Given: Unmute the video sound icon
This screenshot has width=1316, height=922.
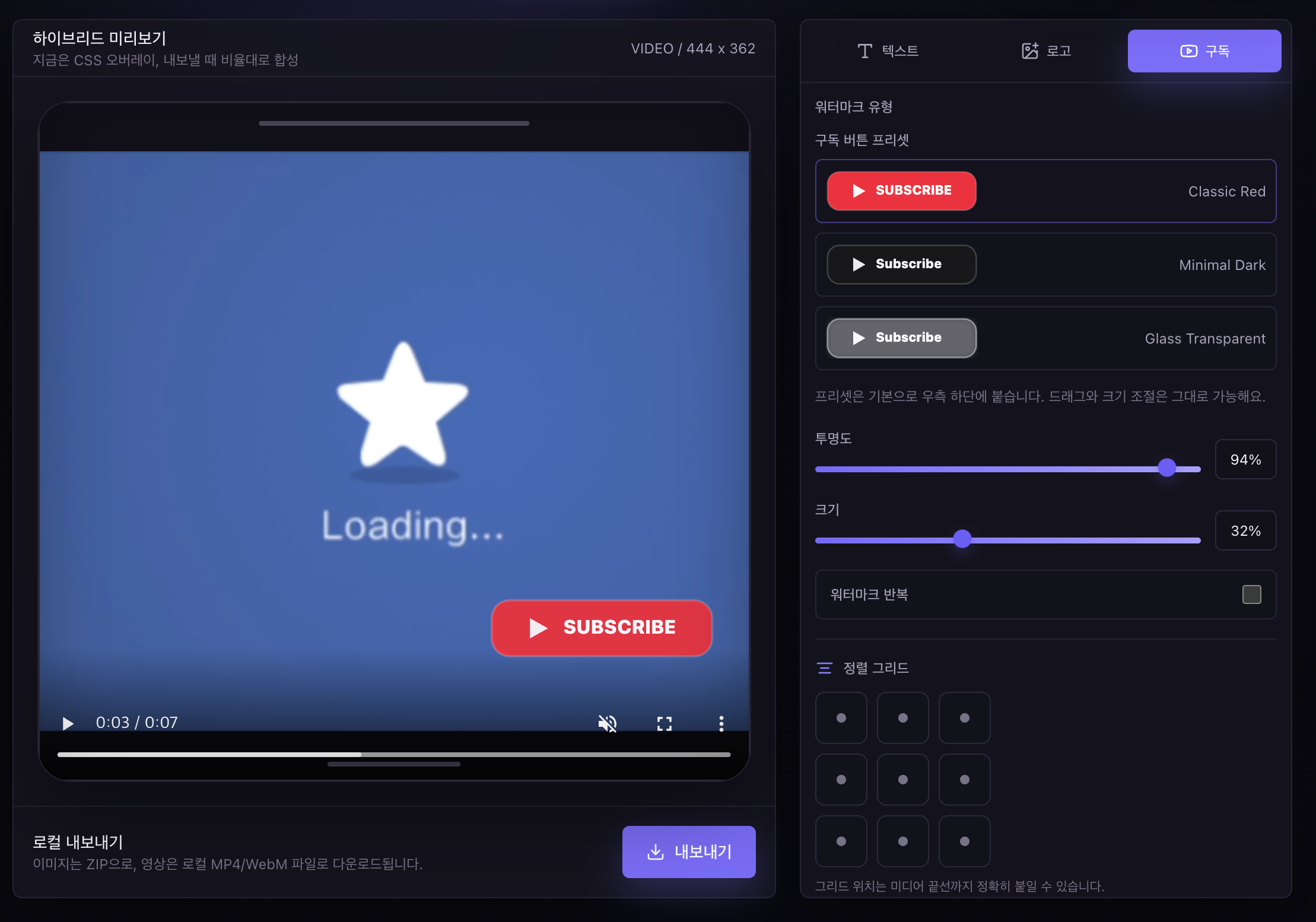Looking at the screenshot, I should click(x=608, y=723).
